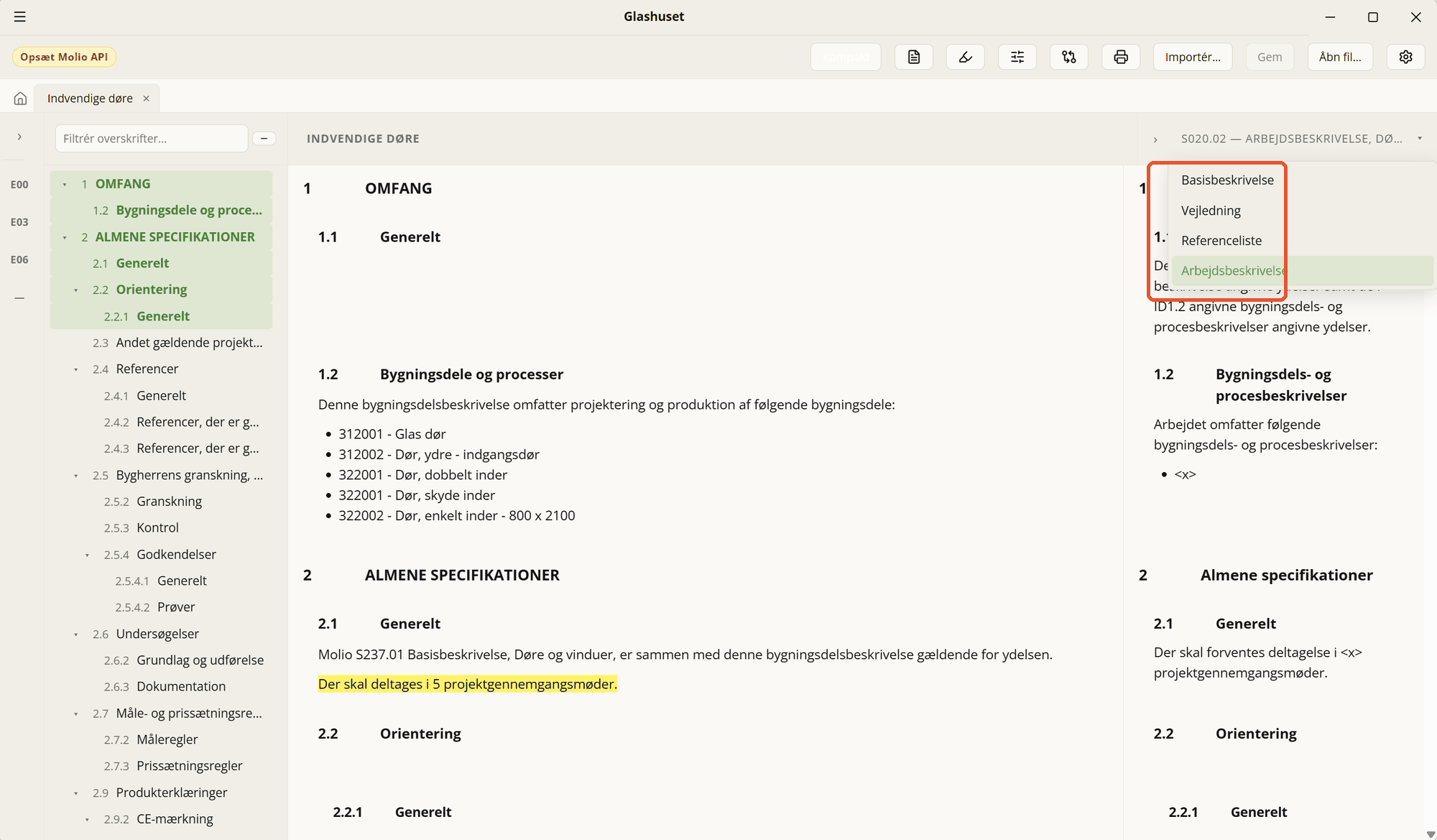Select the highlighter marker tool icon
This screenshot has width=1437, height=840.
pyautogui.click(x=966, y=57)
